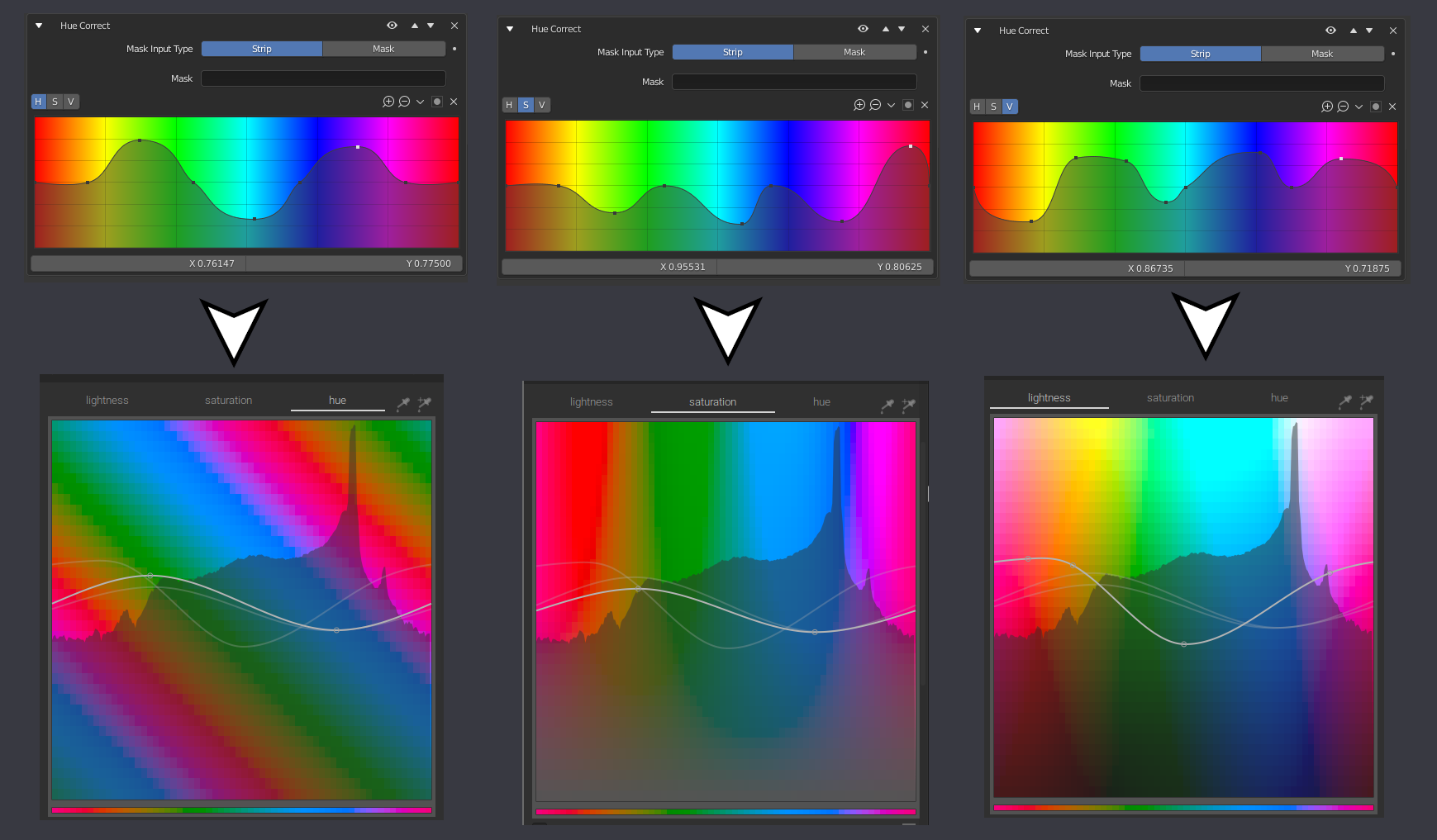Select Strip input type in X 0.76147 panel

click(x=262, y=49)
